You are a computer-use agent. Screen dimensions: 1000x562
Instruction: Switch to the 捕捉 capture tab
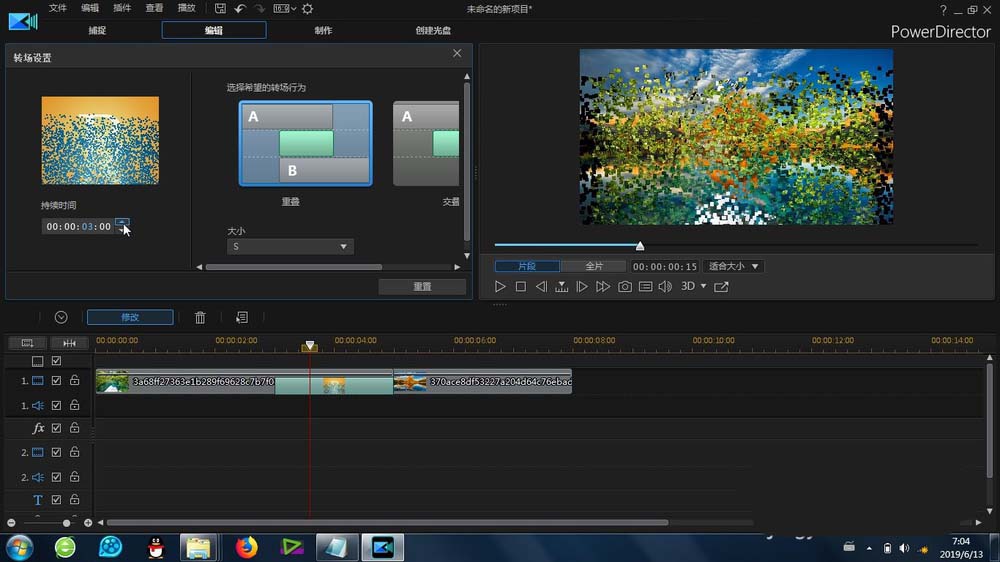[97, 30]
